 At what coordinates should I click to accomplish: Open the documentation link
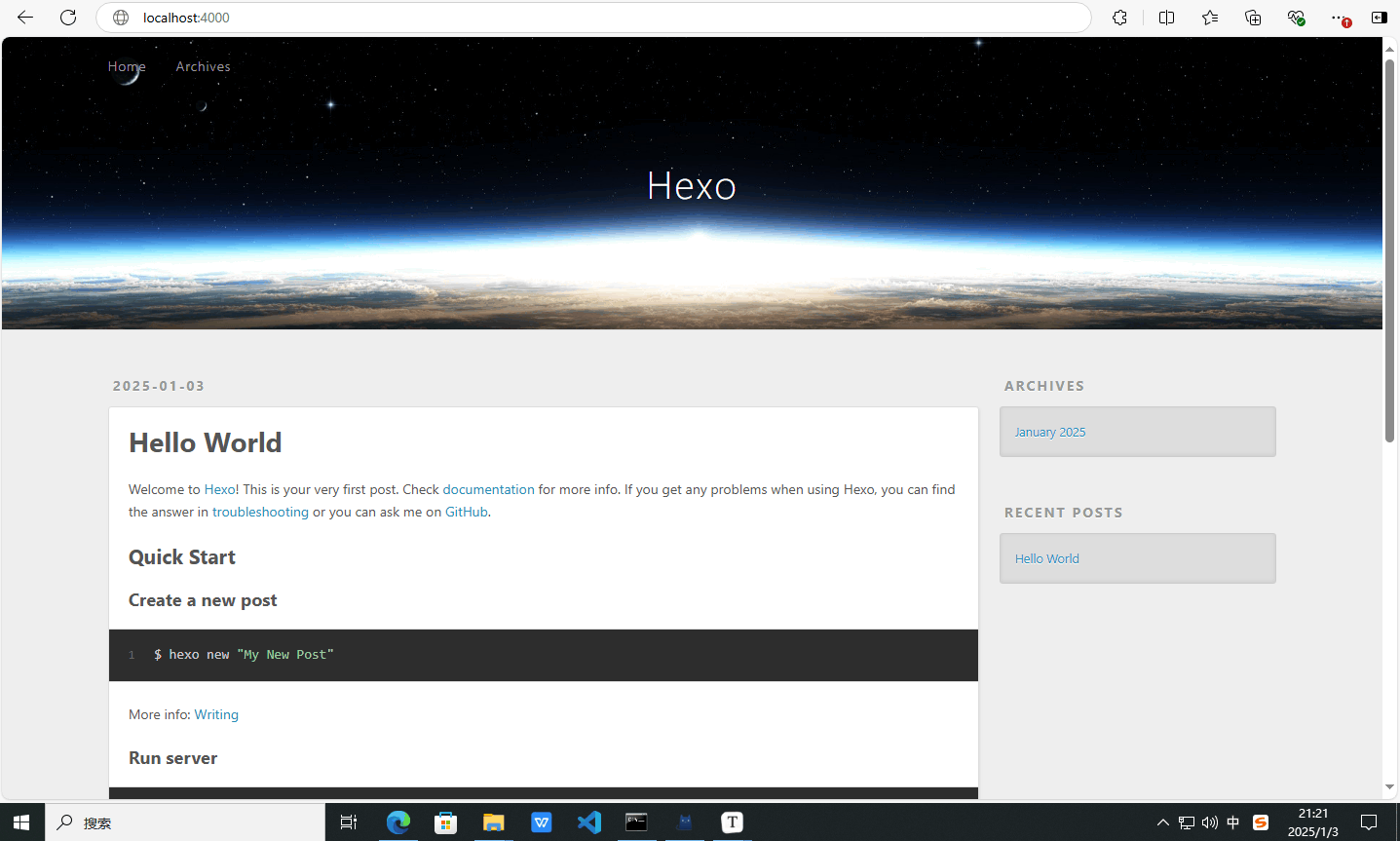pyautogui.click(x=488, y=489)
